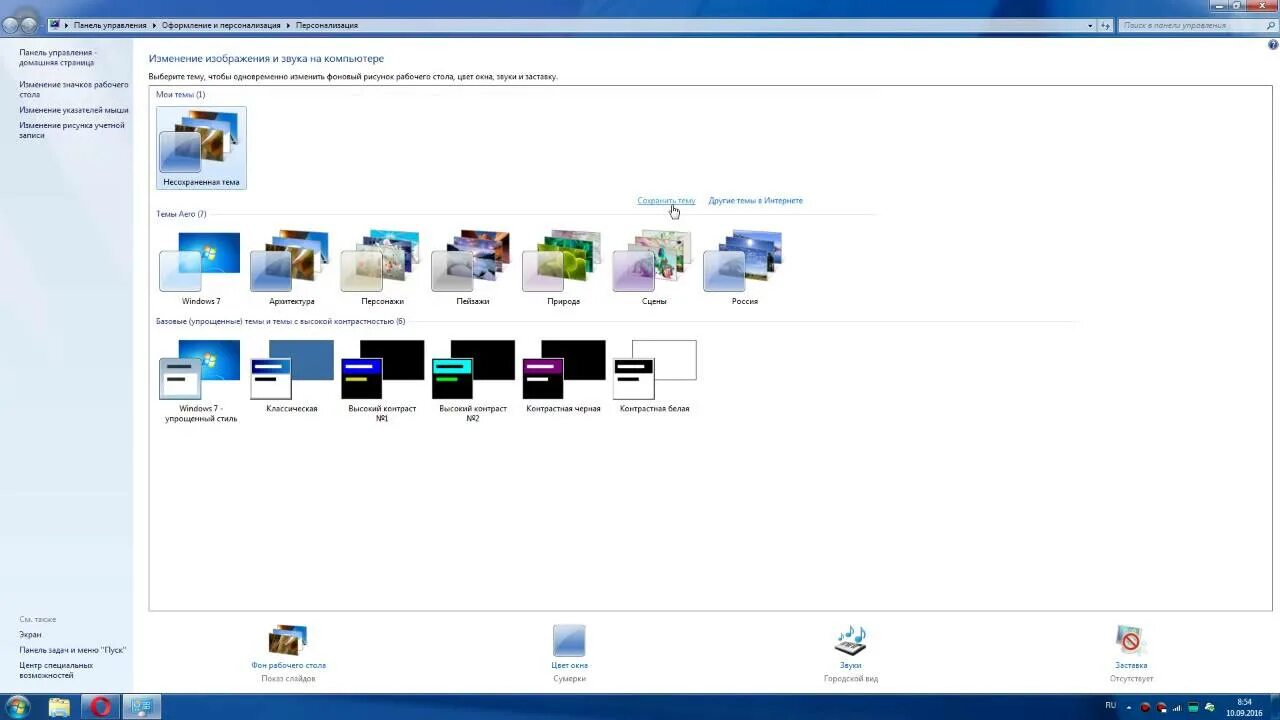
Task: Open Изменение рисунка учетной записи
Action: pyautogui.click(x=72, y=130)
